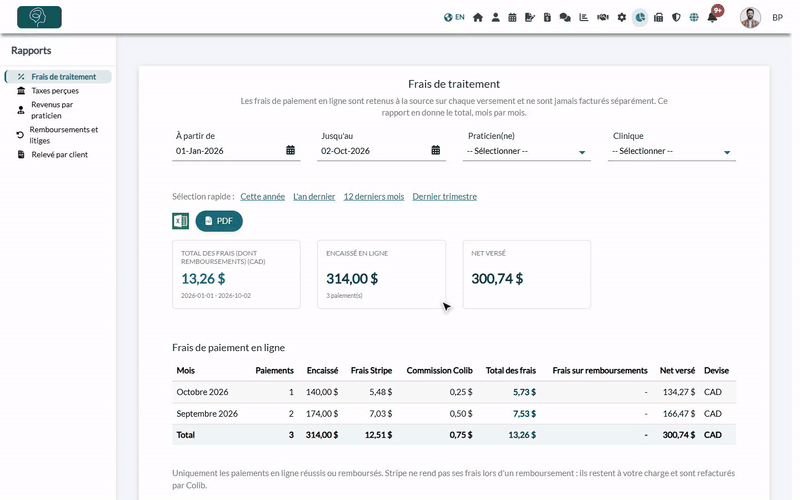Open the notes pencil icon in top bar

coord(530,17)
